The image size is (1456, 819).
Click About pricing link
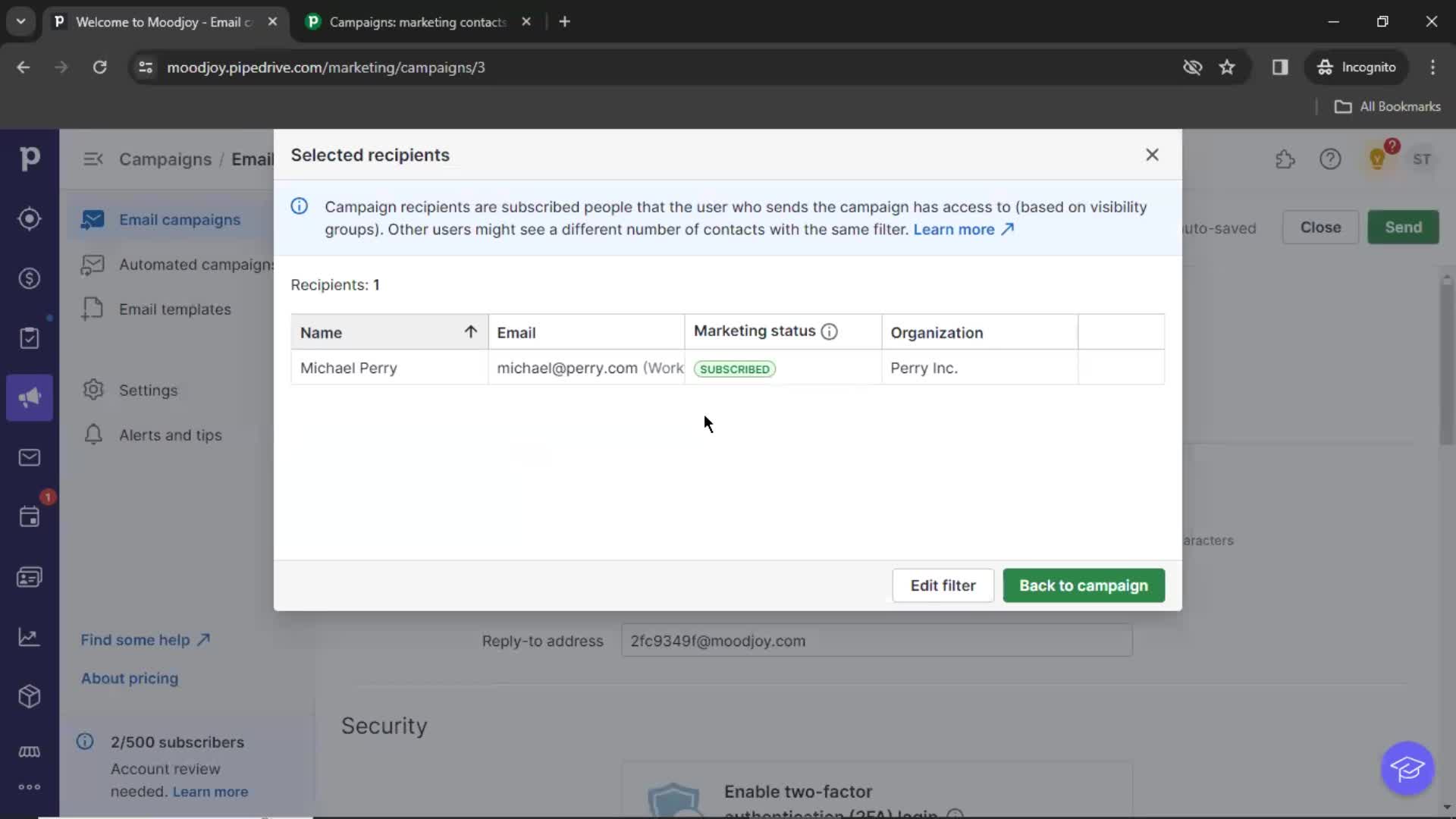[x=130, y=679]
